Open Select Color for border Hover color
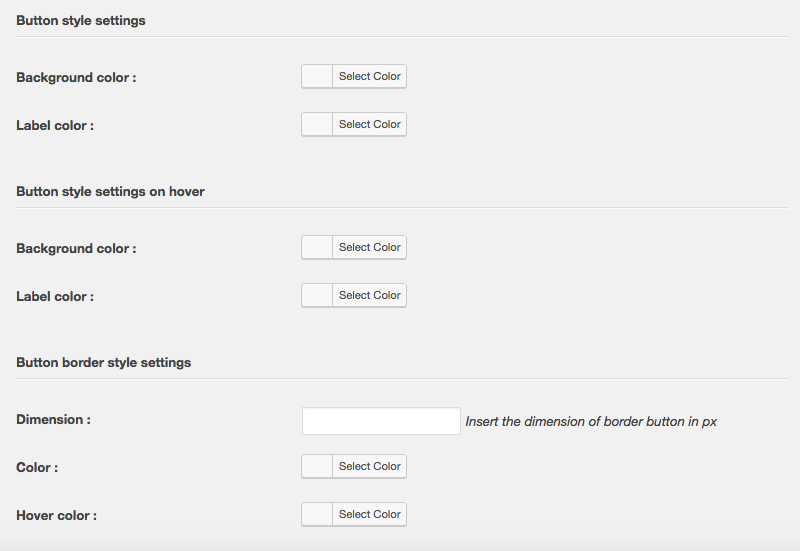 point(369,514)
